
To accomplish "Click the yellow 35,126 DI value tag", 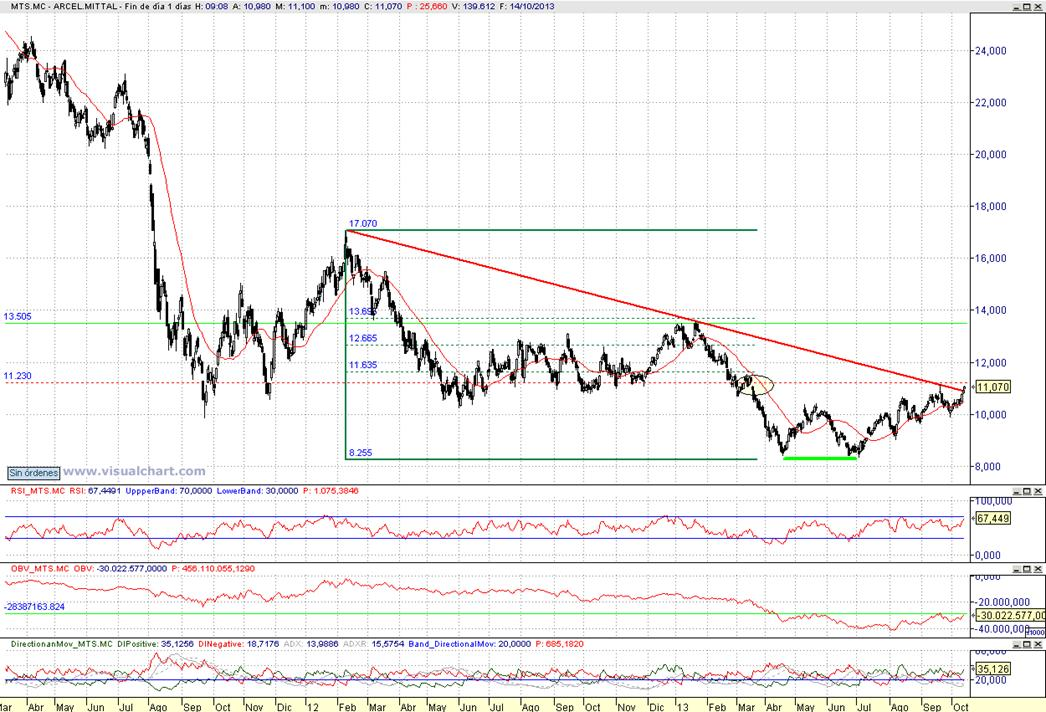I will 993,669.
